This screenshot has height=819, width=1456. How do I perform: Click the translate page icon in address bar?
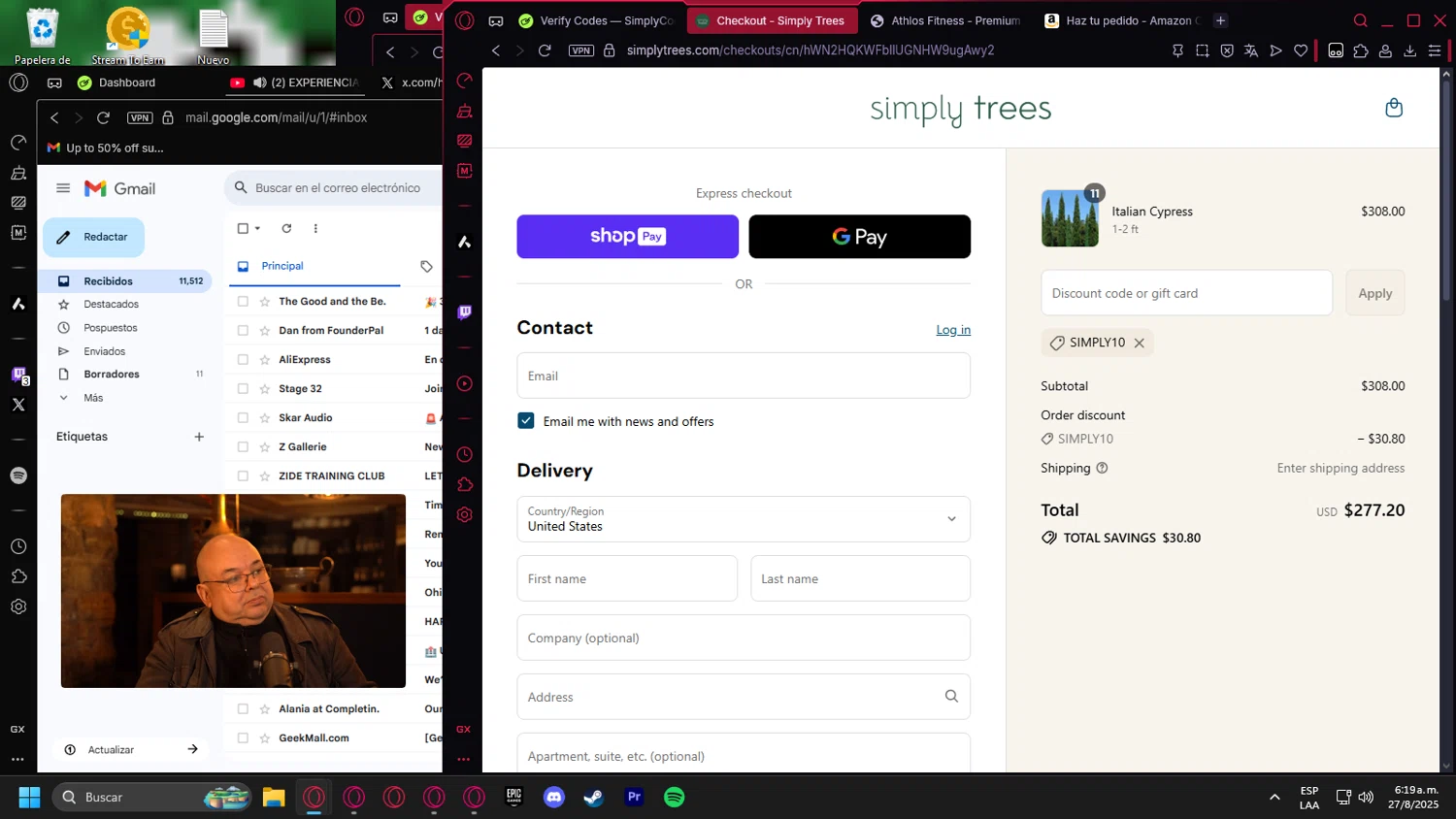click(x=1251, y=50)
